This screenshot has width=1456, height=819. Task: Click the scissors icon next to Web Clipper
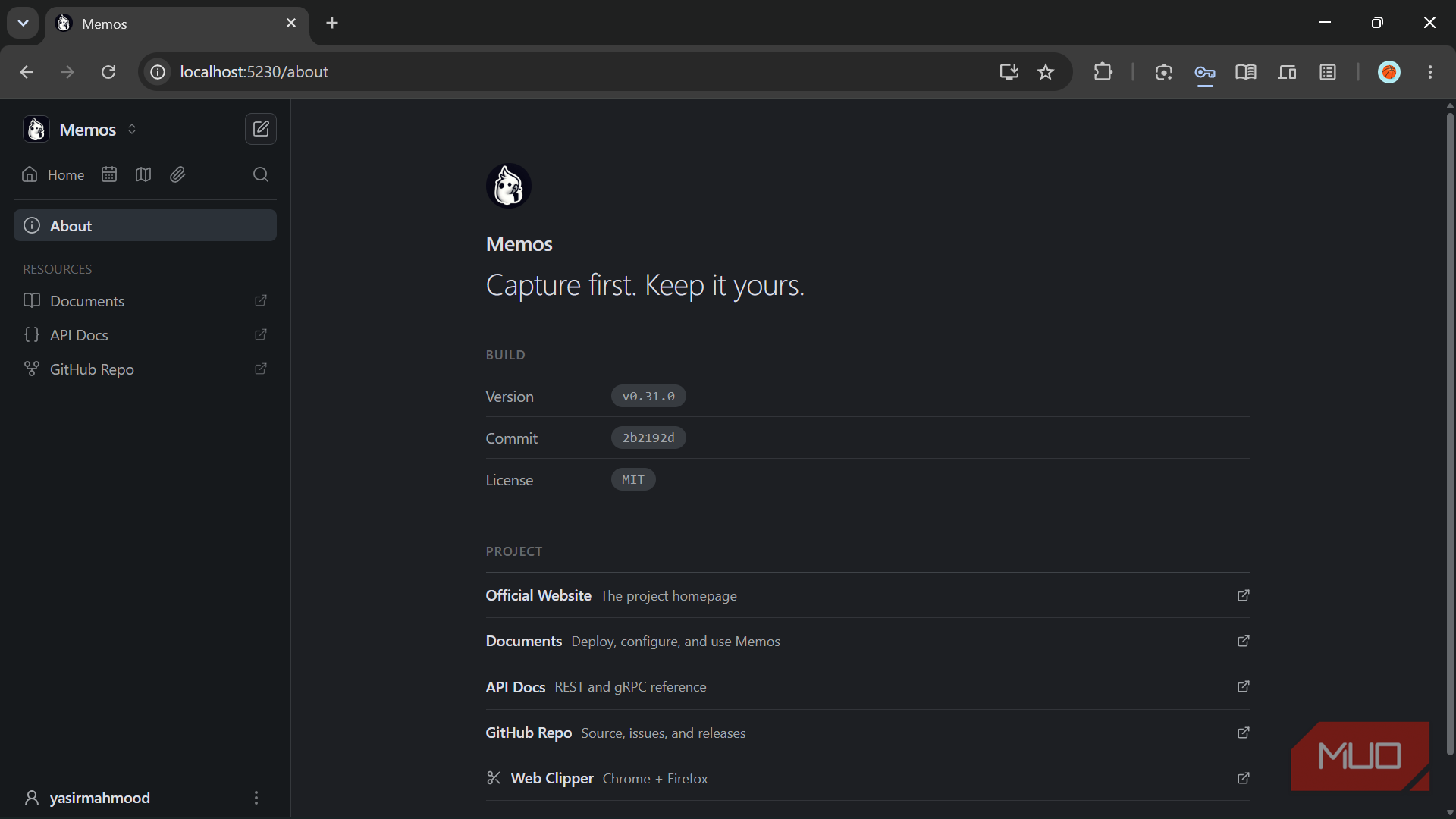click(494, 778)
